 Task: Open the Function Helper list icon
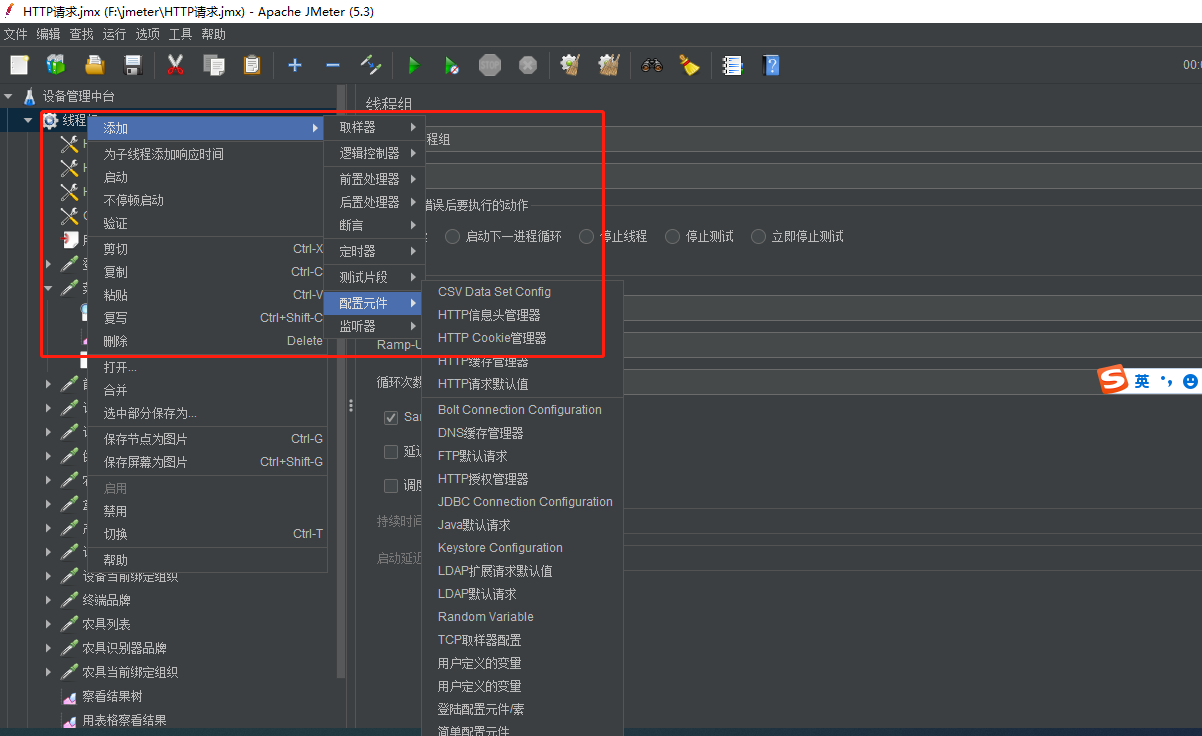[x=732, y=65]
